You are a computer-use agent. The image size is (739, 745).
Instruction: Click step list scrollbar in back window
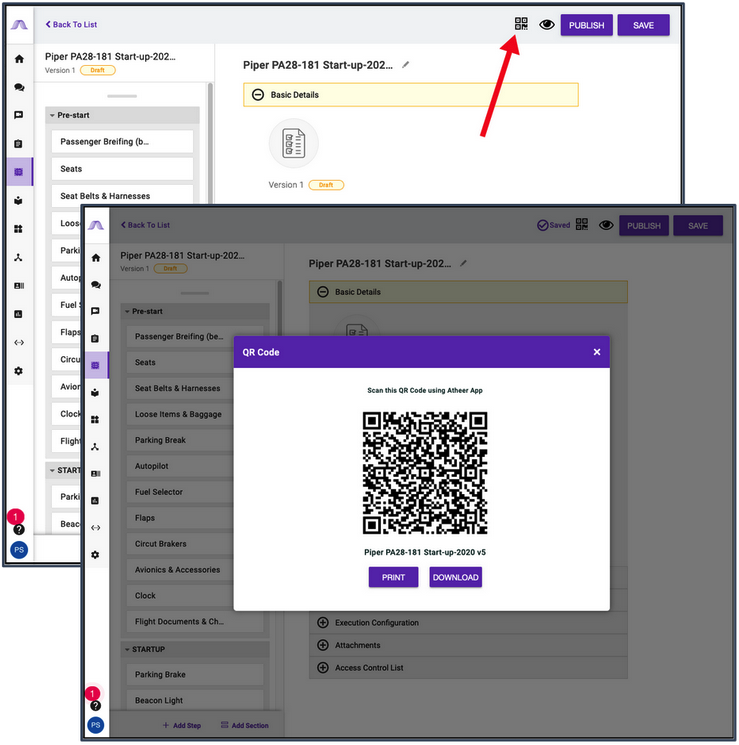(210, 143)
